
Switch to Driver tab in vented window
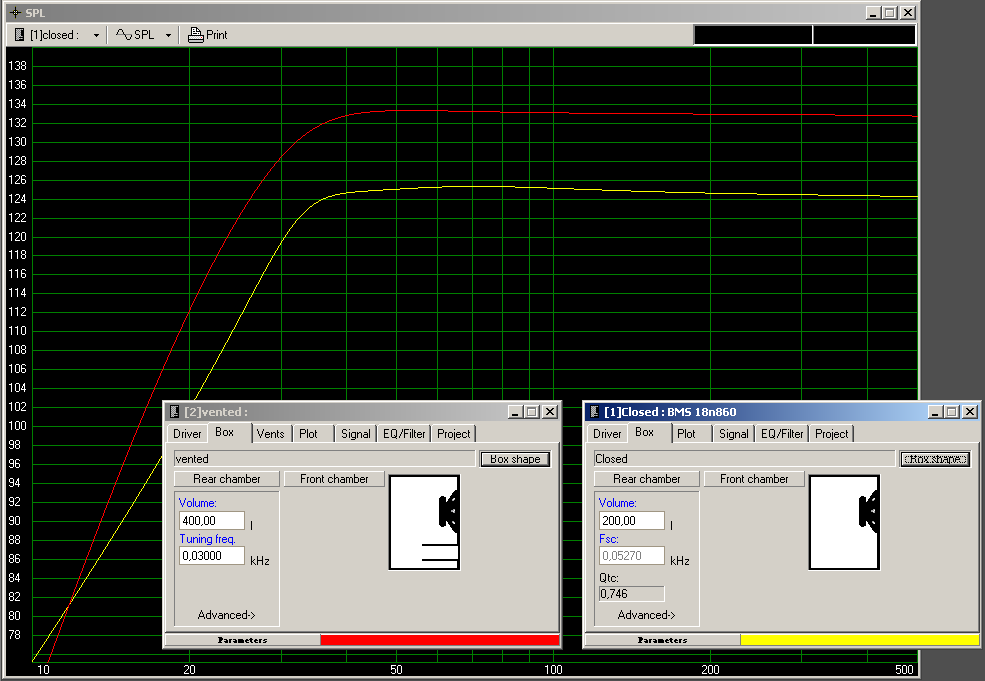point(187,433)
